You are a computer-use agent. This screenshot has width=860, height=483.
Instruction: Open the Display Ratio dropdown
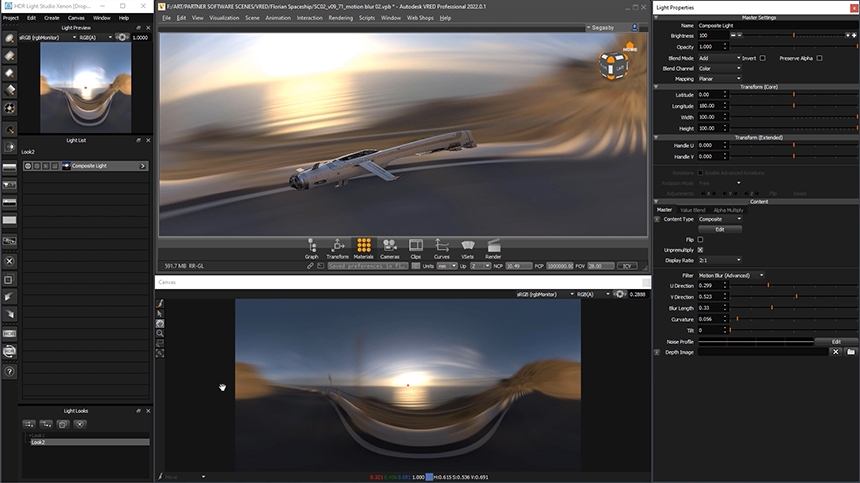(x=720, y=260)
